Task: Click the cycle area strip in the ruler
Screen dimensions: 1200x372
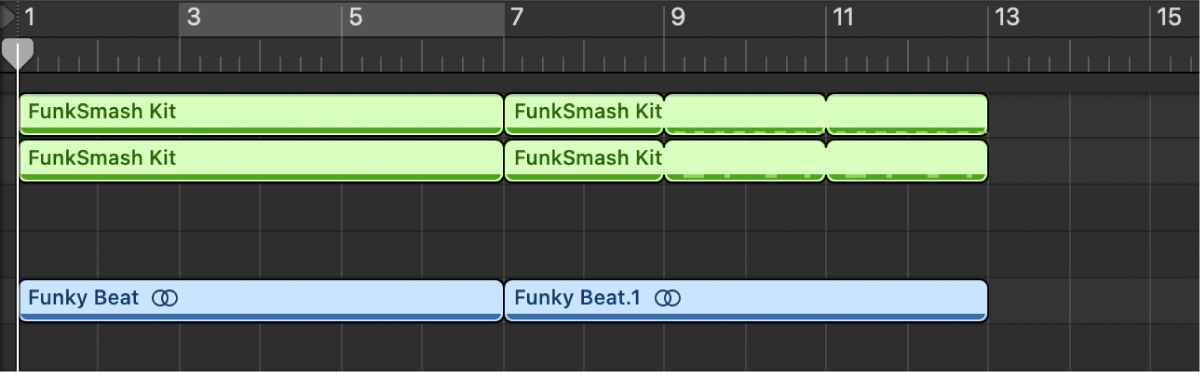Action: coord(341,19)
